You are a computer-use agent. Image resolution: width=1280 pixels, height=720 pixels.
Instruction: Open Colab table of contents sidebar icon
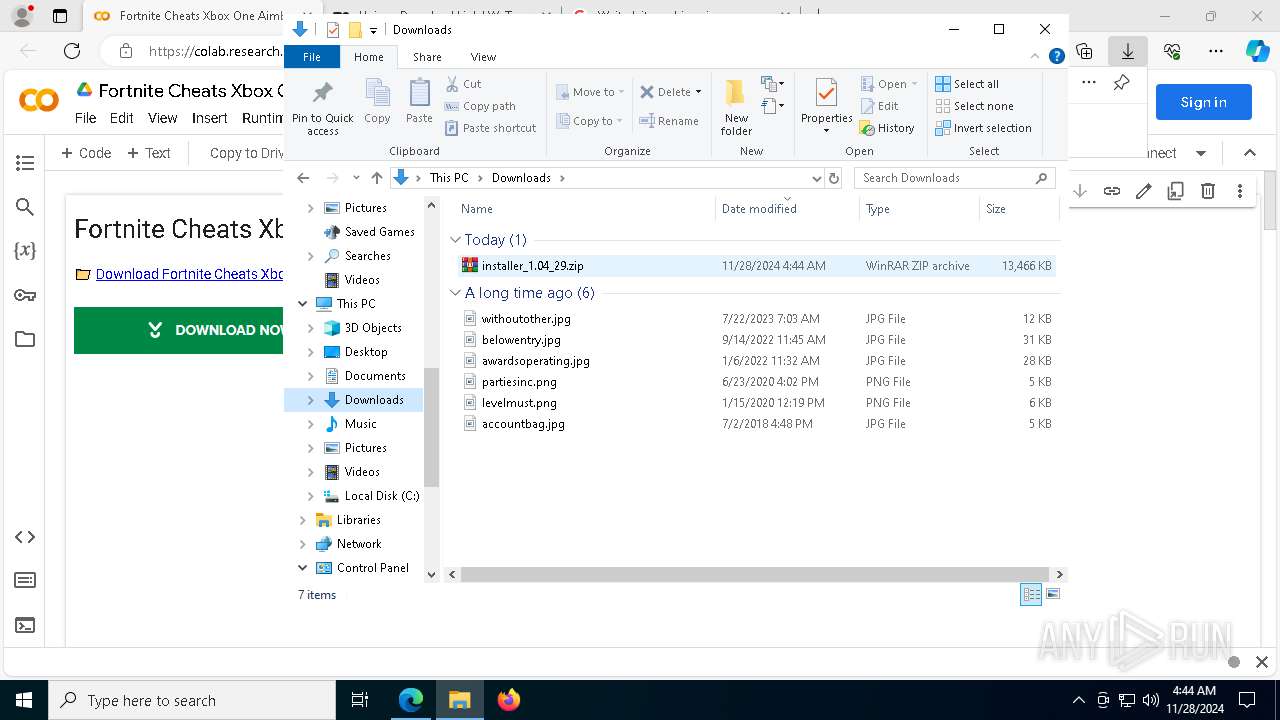pyautogui.click(x=25, y=163)
